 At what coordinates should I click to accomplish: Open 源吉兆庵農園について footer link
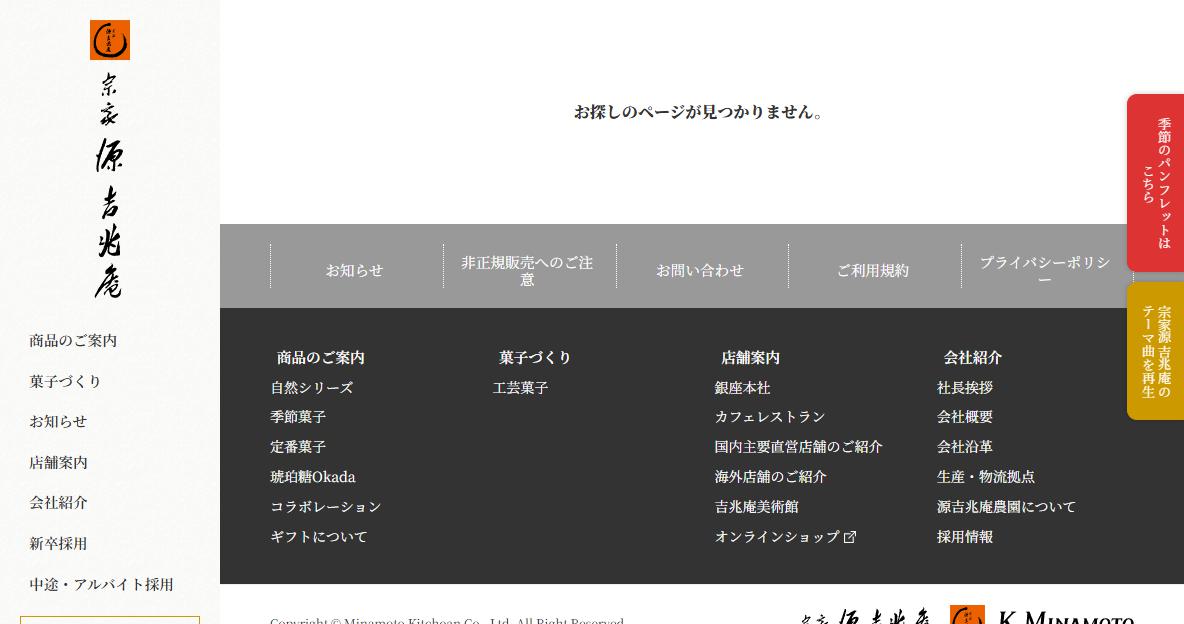pyautogui.click(x=1007, y=507)
